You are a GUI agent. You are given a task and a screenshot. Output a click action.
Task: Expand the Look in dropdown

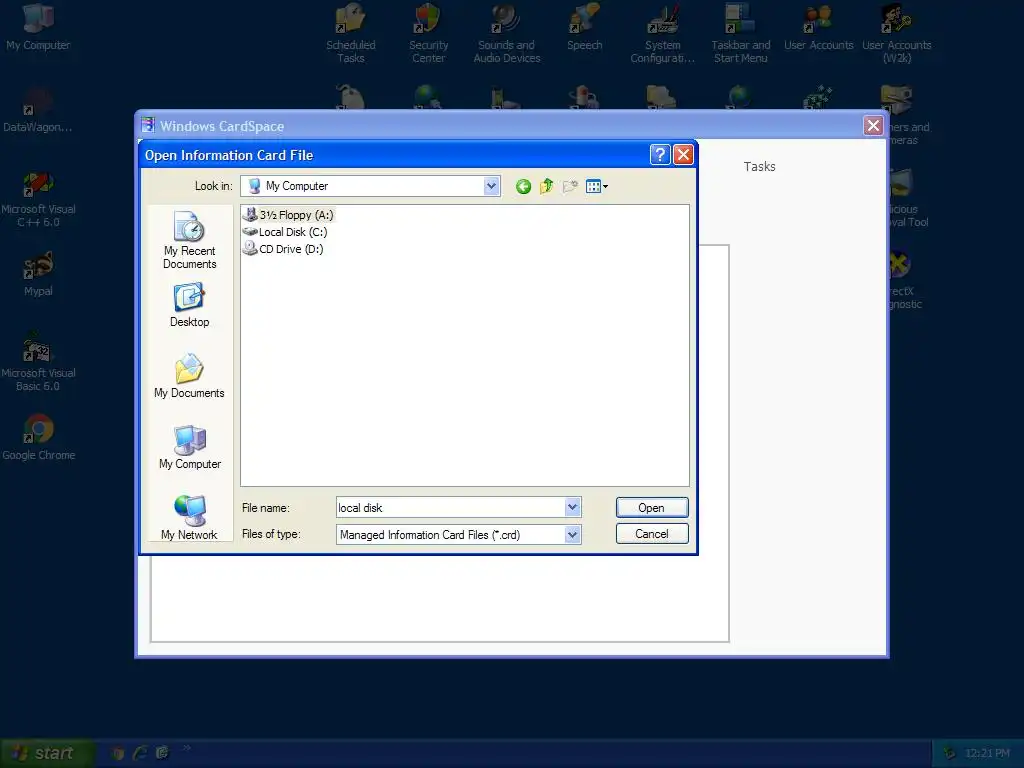[491, 186]
